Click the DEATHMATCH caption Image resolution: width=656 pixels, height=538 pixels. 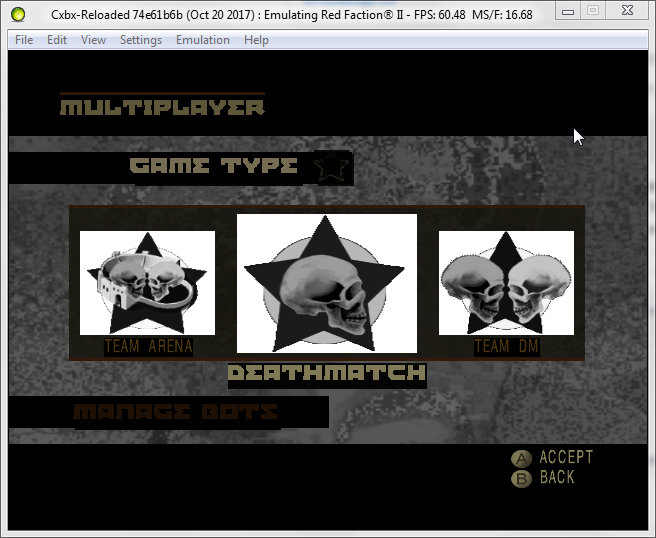[x=327, y=373]
